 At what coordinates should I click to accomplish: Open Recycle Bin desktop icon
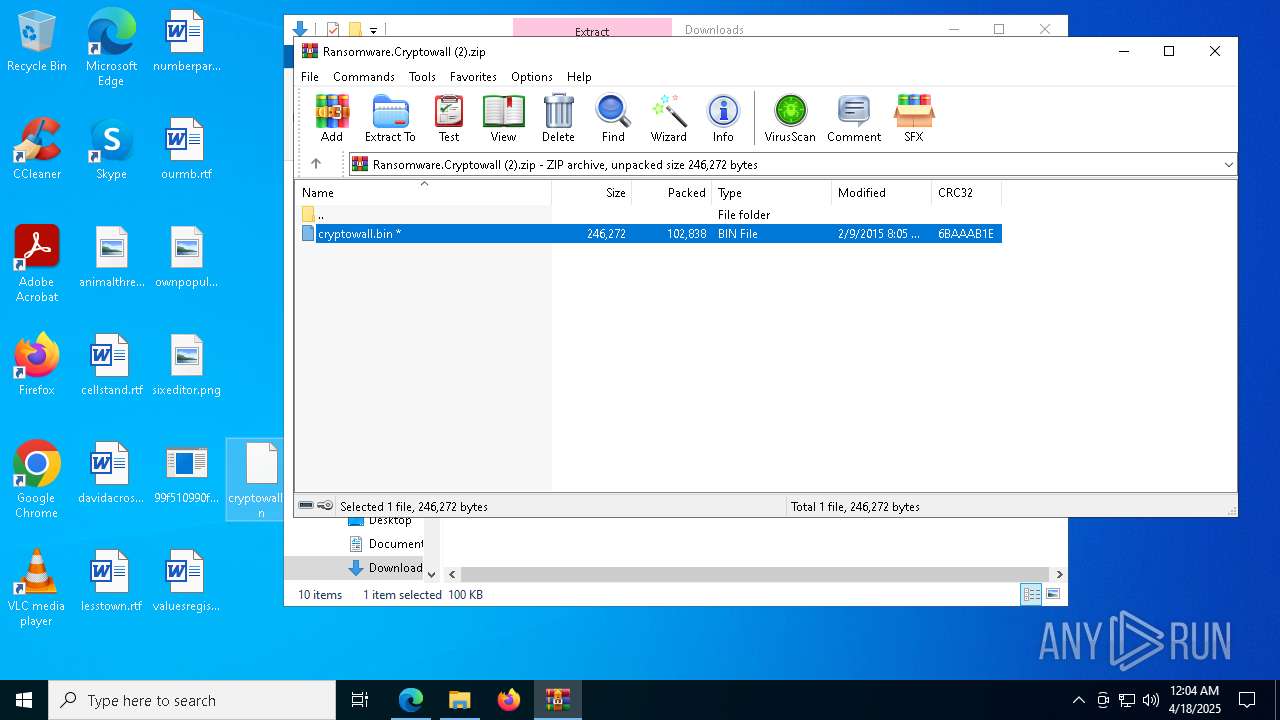coord(37,42)
